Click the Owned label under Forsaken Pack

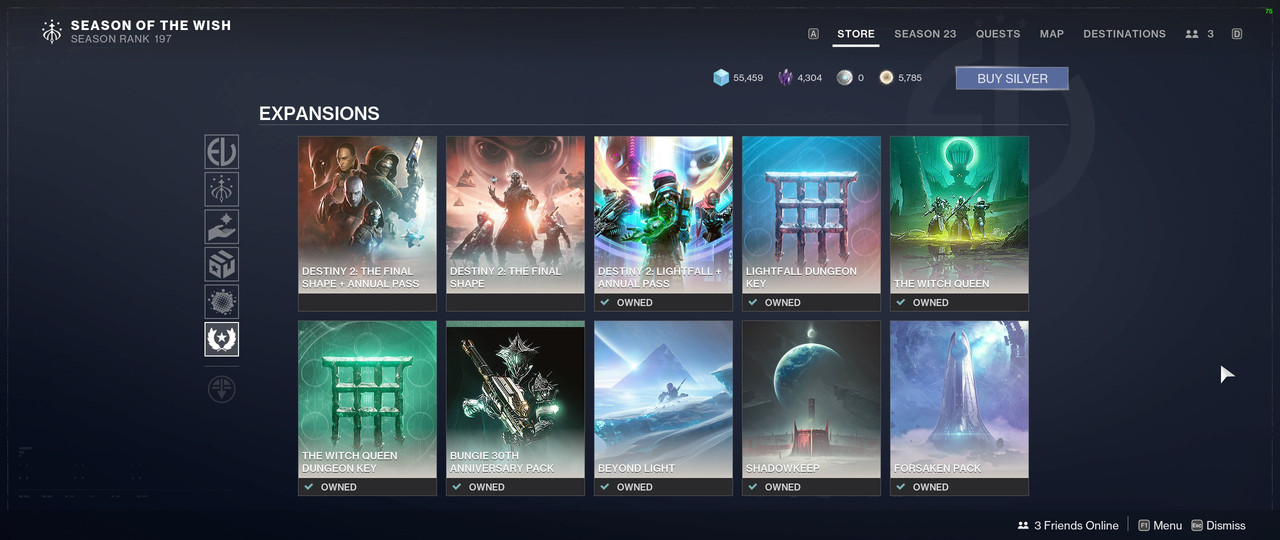click(930, 487)
